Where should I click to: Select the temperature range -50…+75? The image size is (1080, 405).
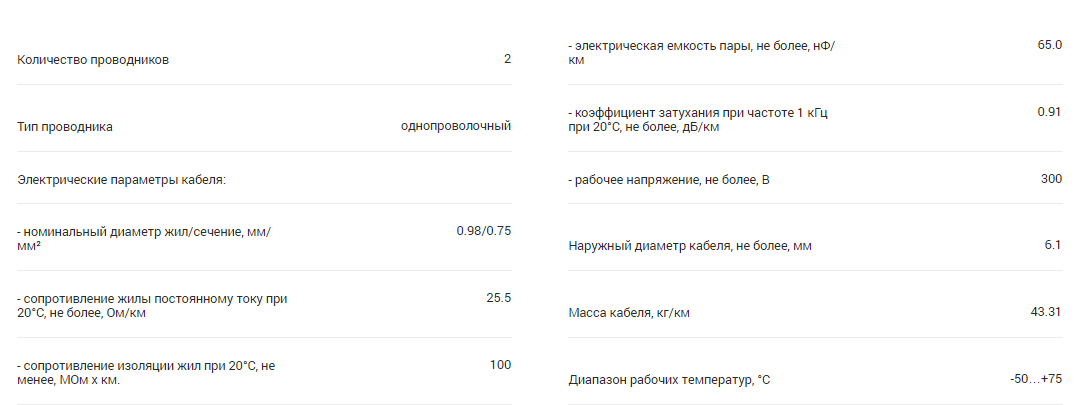pyautogui.click(x=1036, y=379)
